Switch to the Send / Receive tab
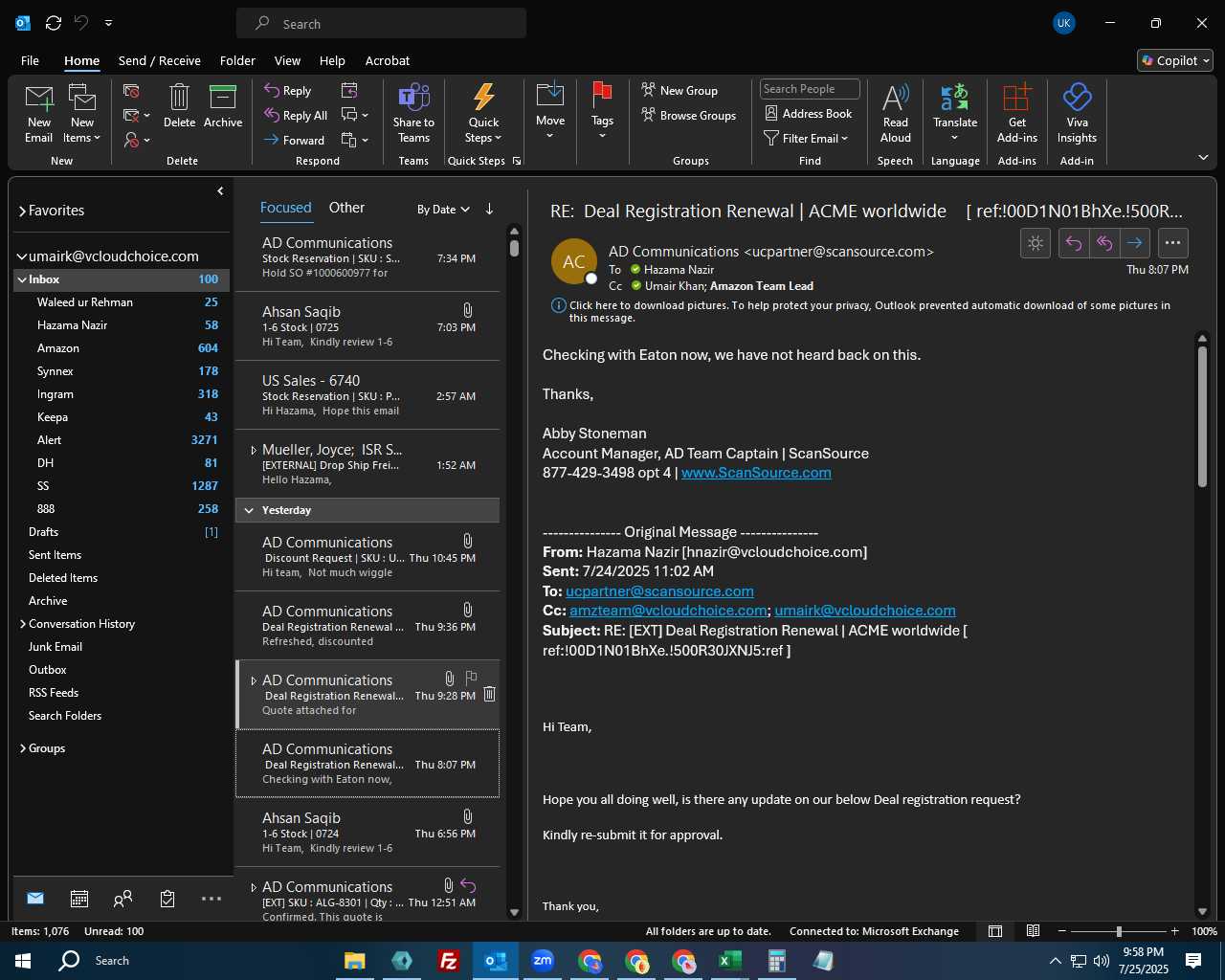 pyautogui.click(x=160, y=60)
